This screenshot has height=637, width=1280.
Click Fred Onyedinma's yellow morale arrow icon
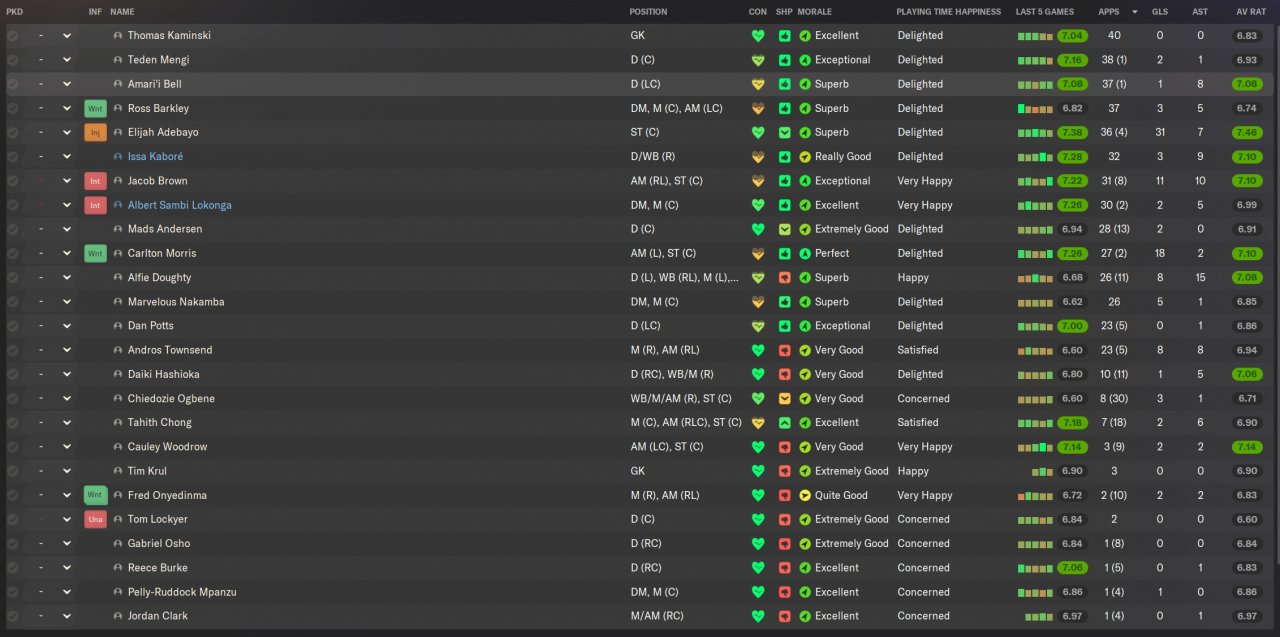[x=805, y=495]
